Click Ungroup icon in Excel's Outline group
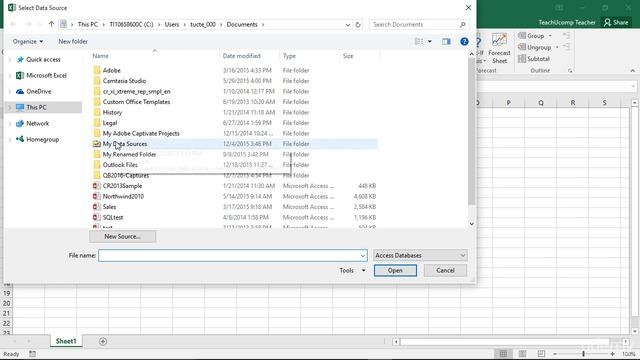640x360 pixels. click(522, 47)
